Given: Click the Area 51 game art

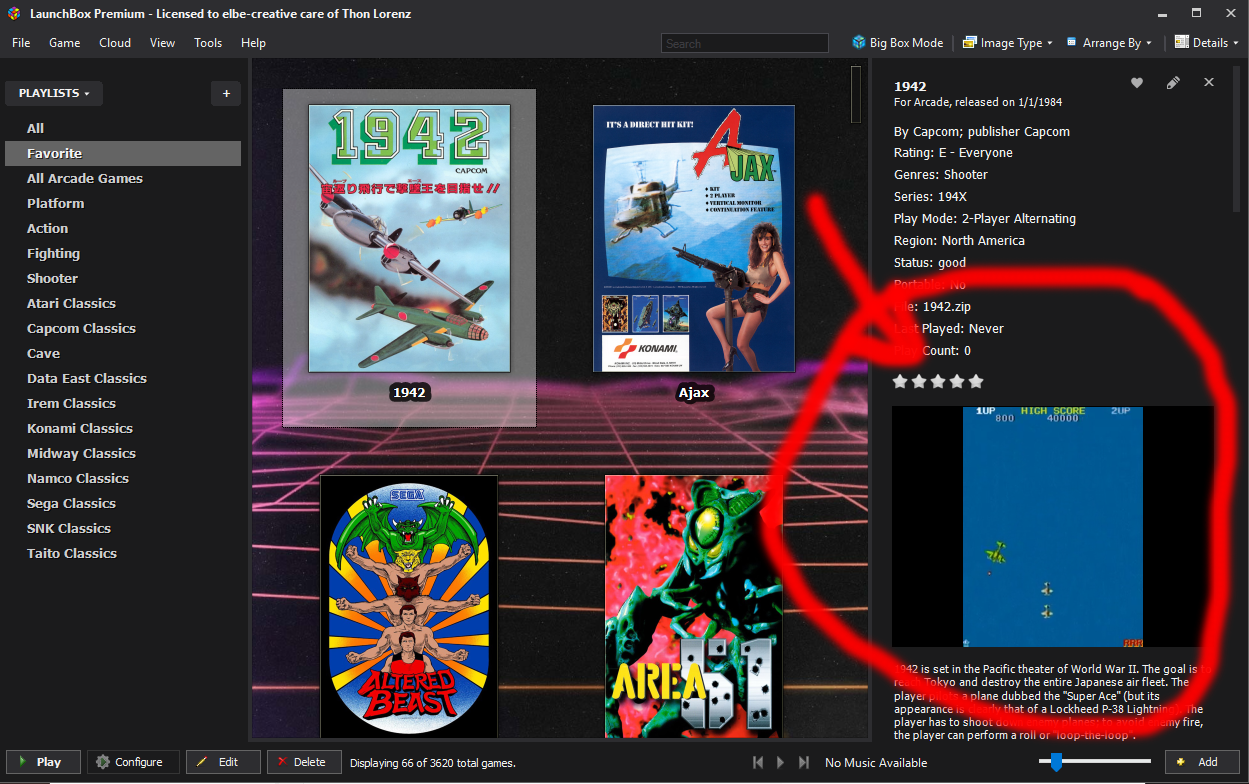Looking at the screenshot, I should point(694,607).
